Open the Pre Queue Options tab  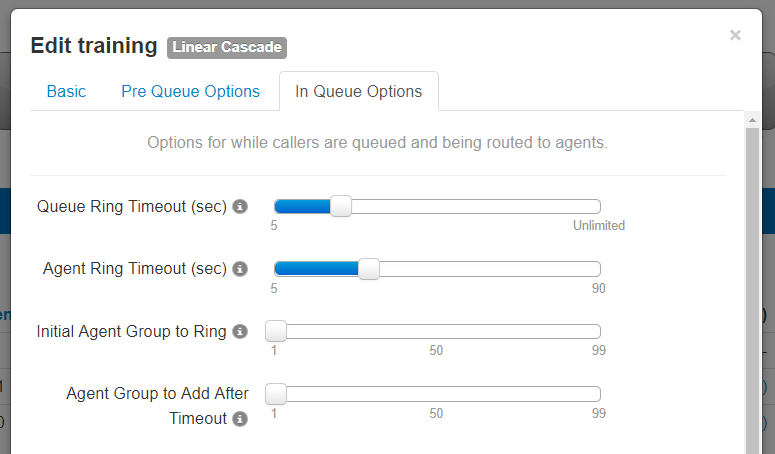tap(190, 91)
